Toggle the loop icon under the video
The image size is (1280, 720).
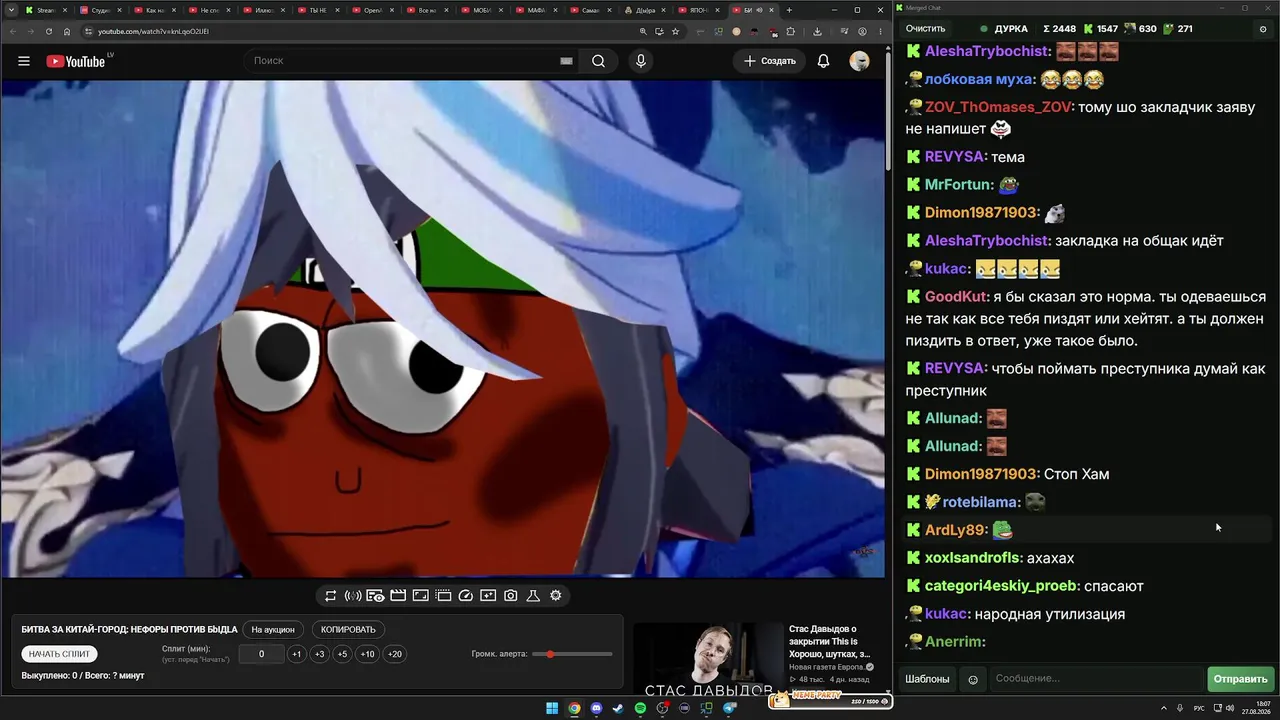(330, 596)
